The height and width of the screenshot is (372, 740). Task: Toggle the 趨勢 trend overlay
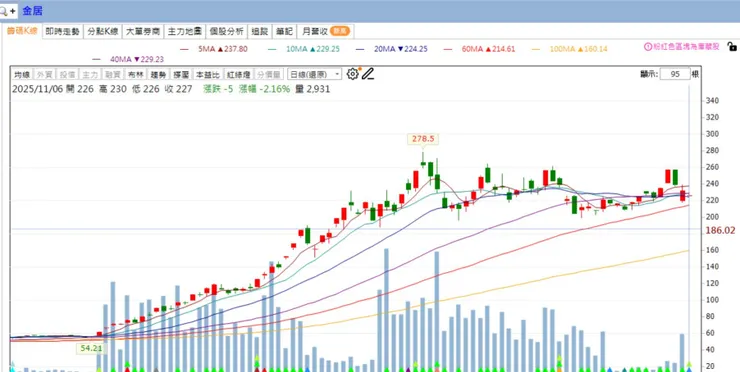coord(158,75)
